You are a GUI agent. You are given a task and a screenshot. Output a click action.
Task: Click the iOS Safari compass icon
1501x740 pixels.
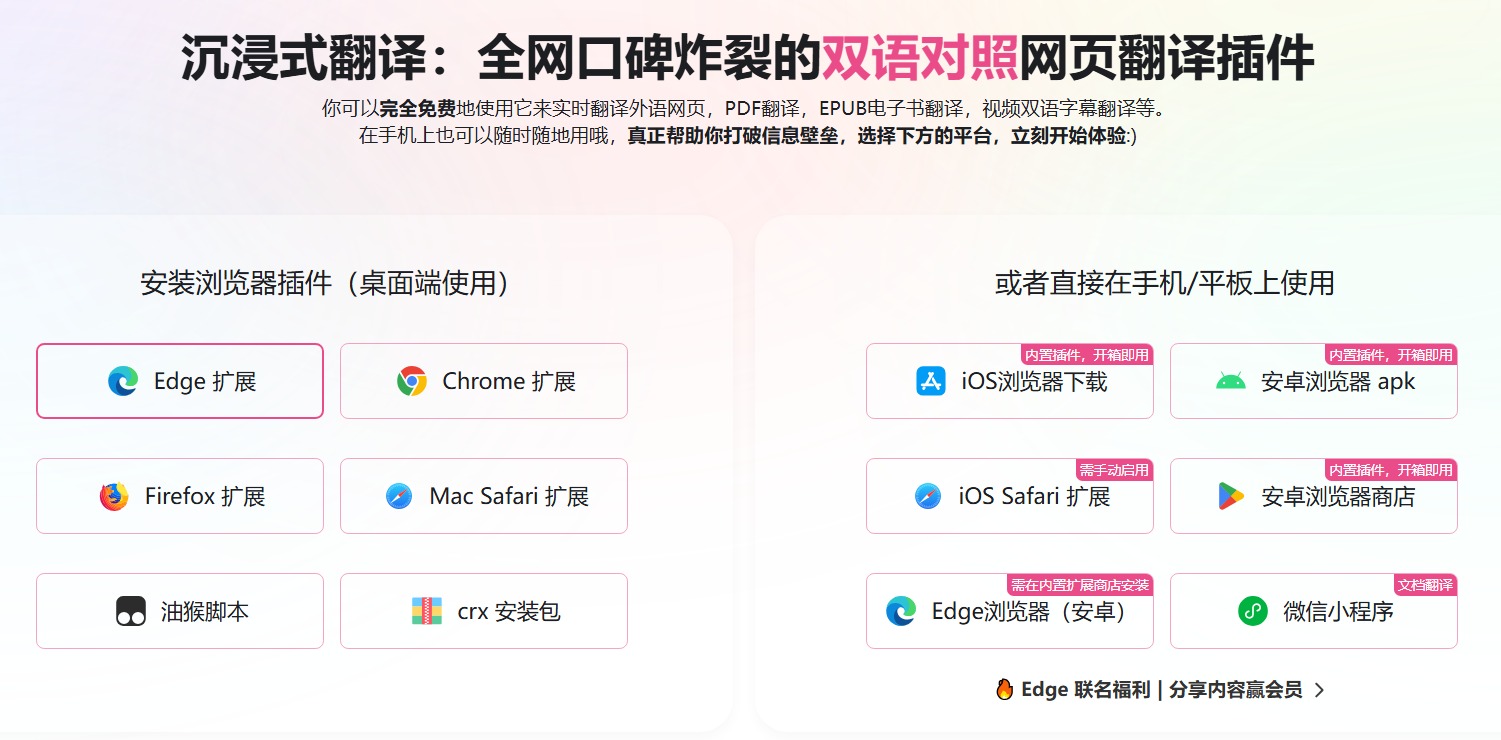click(x=928, y=496)
